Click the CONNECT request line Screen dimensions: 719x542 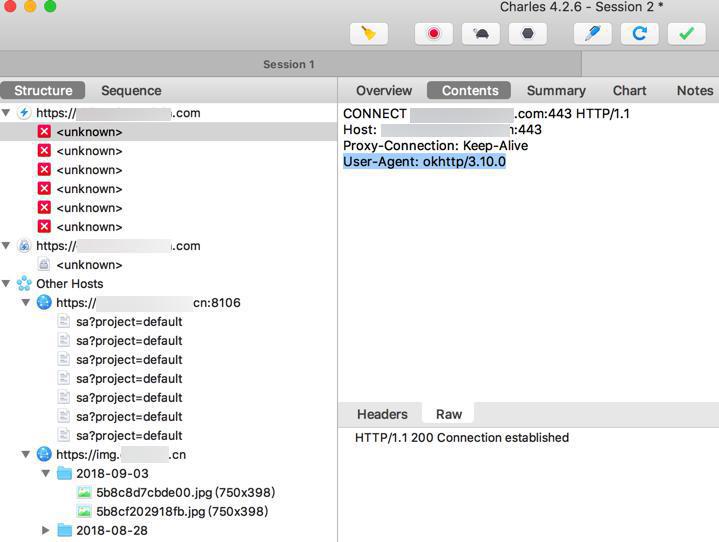(487, 114)
